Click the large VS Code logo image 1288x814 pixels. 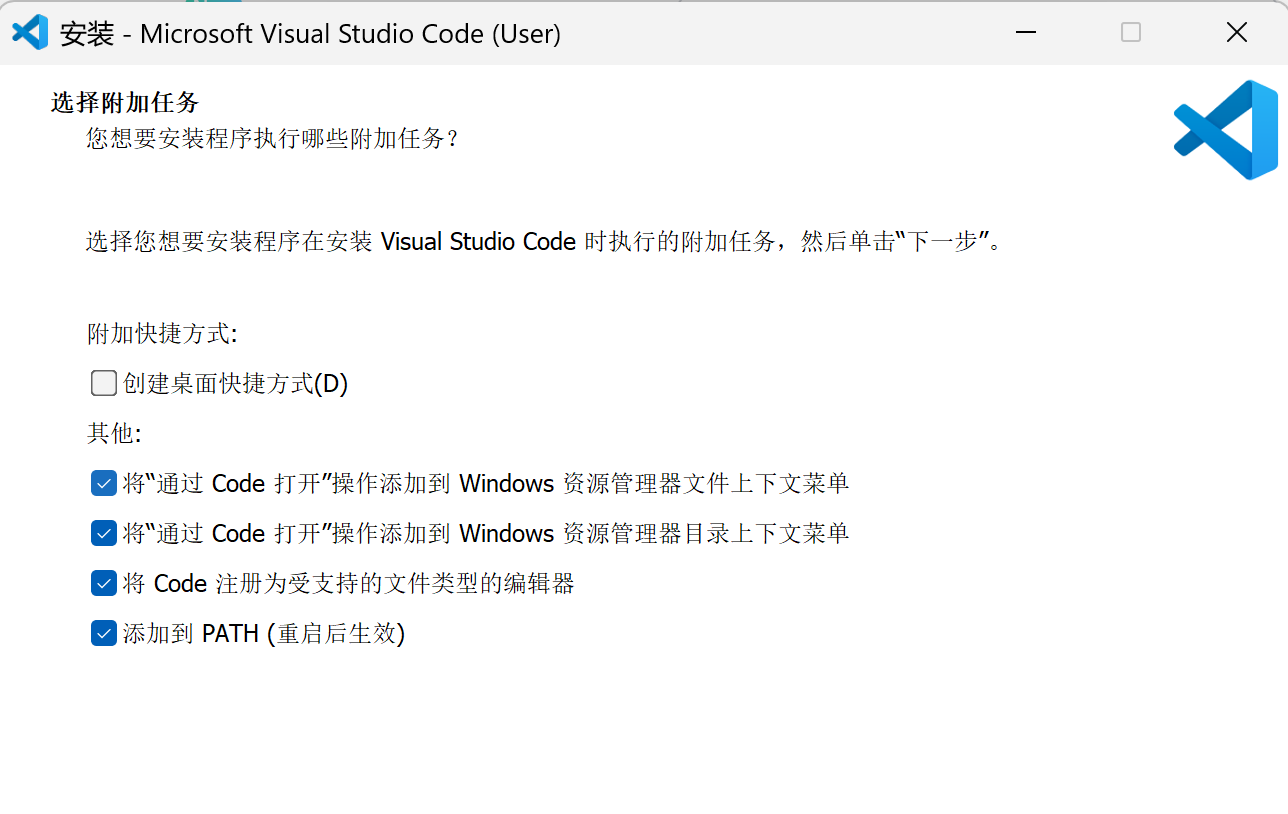tap(1226, 130)
